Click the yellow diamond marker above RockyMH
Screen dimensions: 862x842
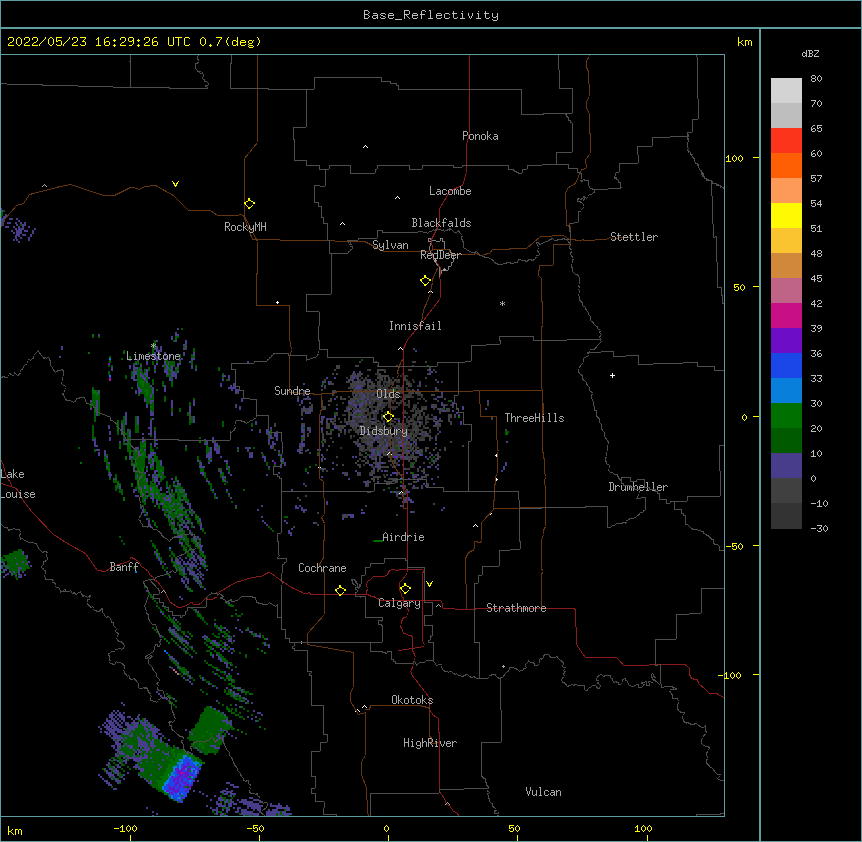pyautogui.click(x=249, y=204)
